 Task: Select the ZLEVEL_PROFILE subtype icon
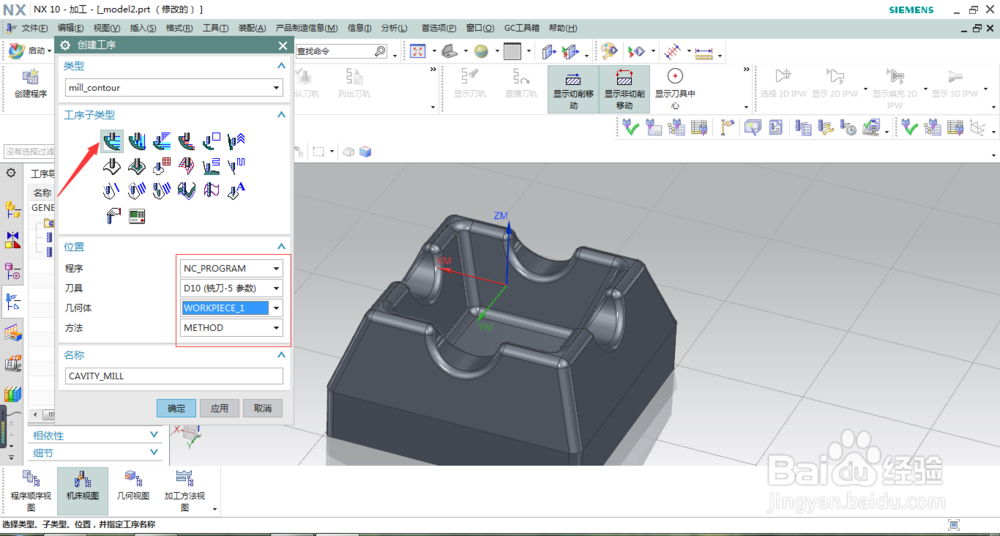pos(212,140)
